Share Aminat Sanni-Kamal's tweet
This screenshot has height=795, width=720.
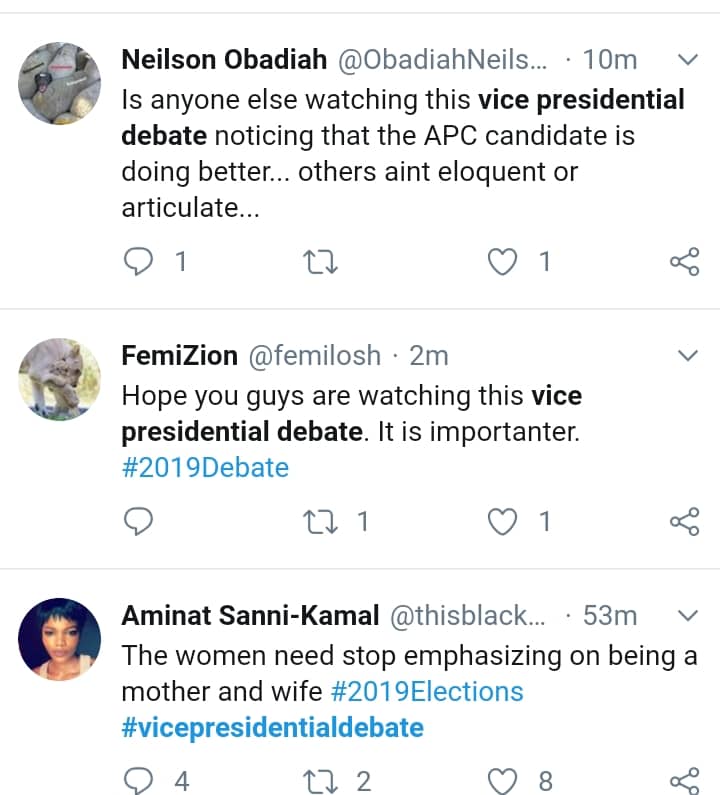tap(684, 781)
